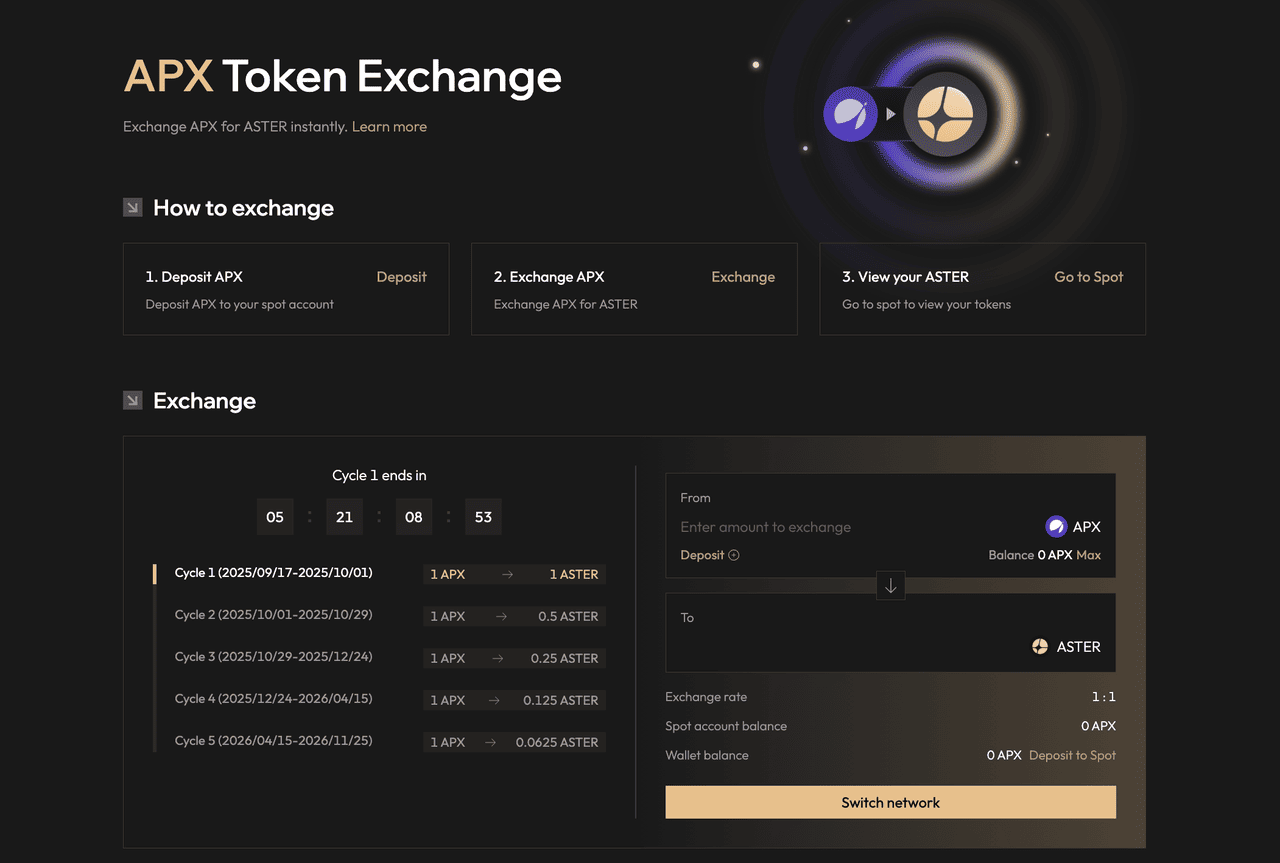Click the APX token icon in From field
The width and height of the screenshot is (1280, 863).
coord(1056,527)
